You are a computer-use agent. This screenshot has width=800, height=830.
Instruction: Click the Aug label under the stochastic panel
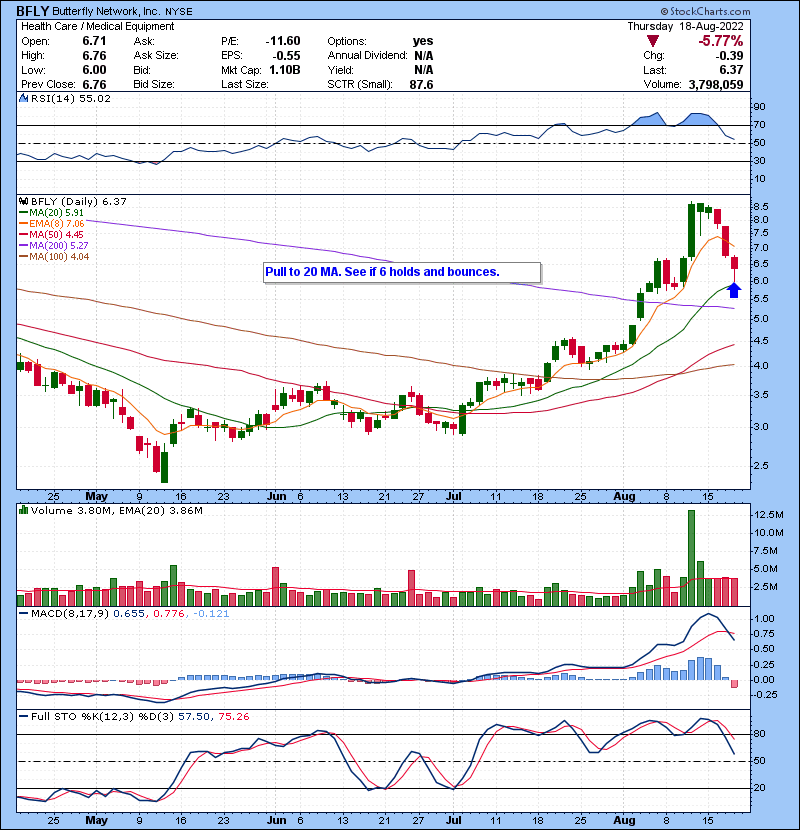click(624, 820)
